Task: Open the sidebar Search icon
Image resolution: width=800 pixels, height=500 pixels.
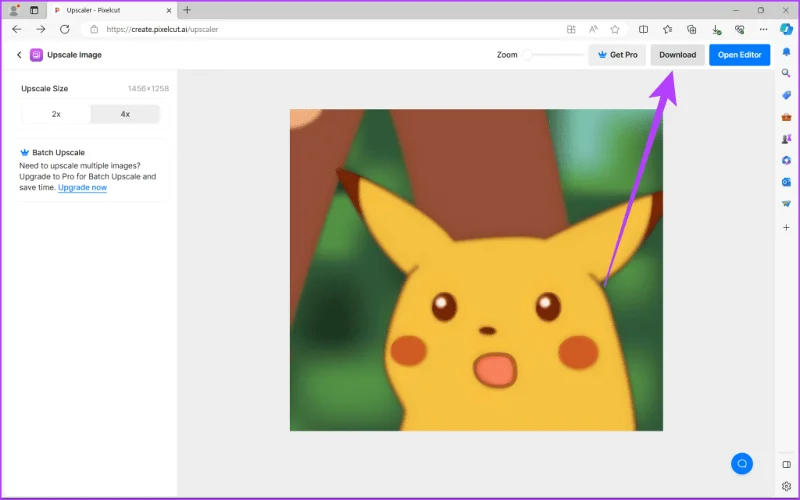Action: click(x=786, y=73)
